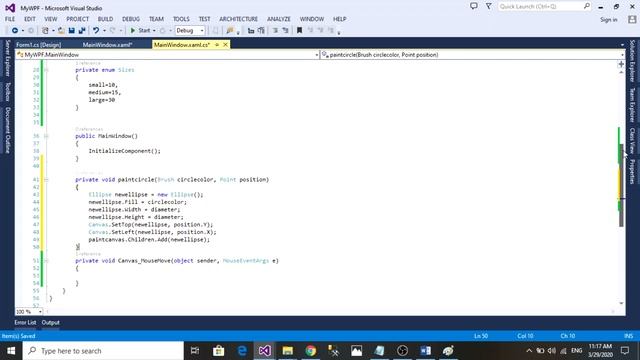640x360 pixels.
Task: Open the PROJECT menu
Action: point(78,19)
